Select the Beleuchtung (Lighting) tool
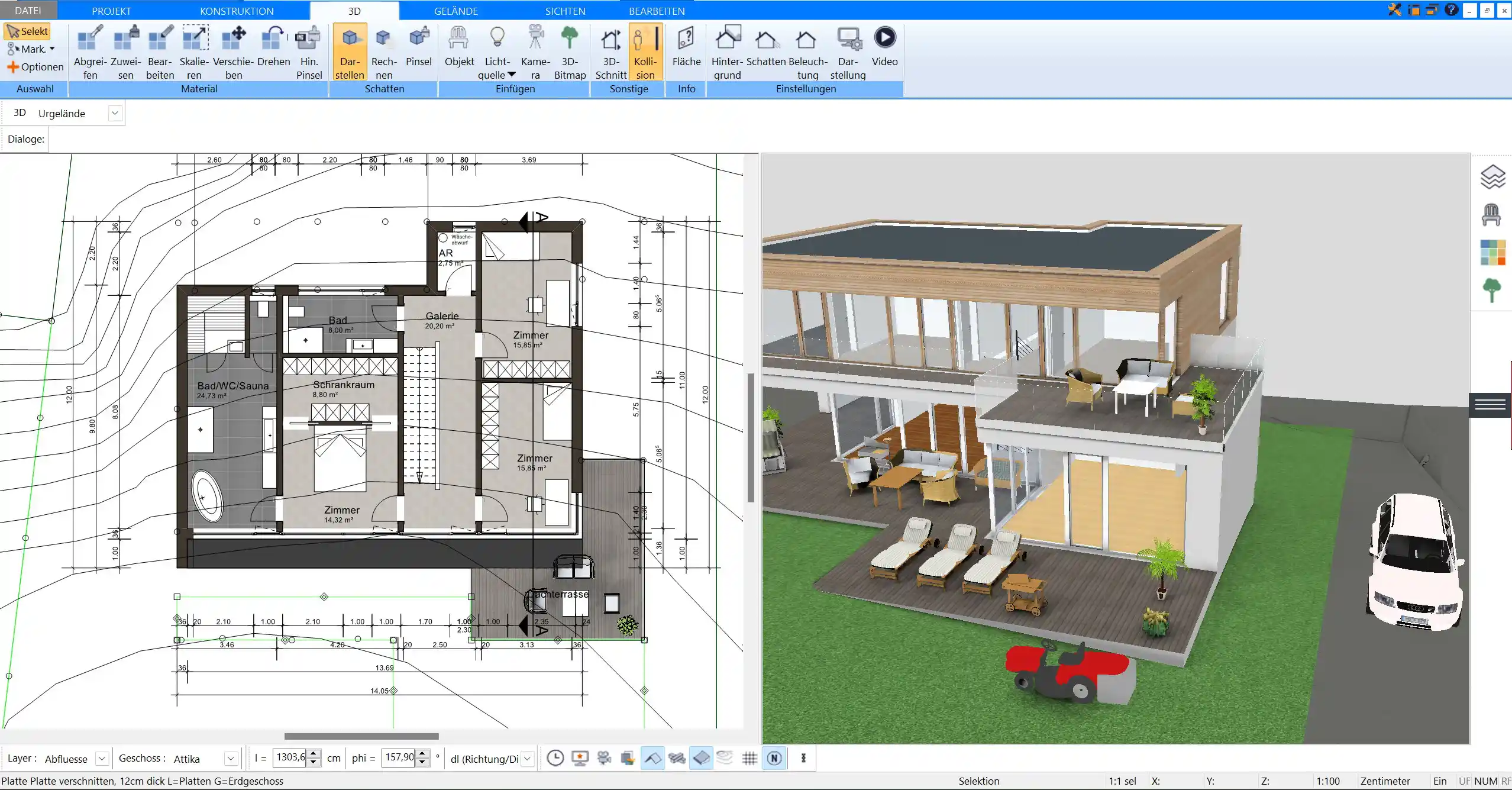This screenshot has height=790, width=1512. (807, 50)
